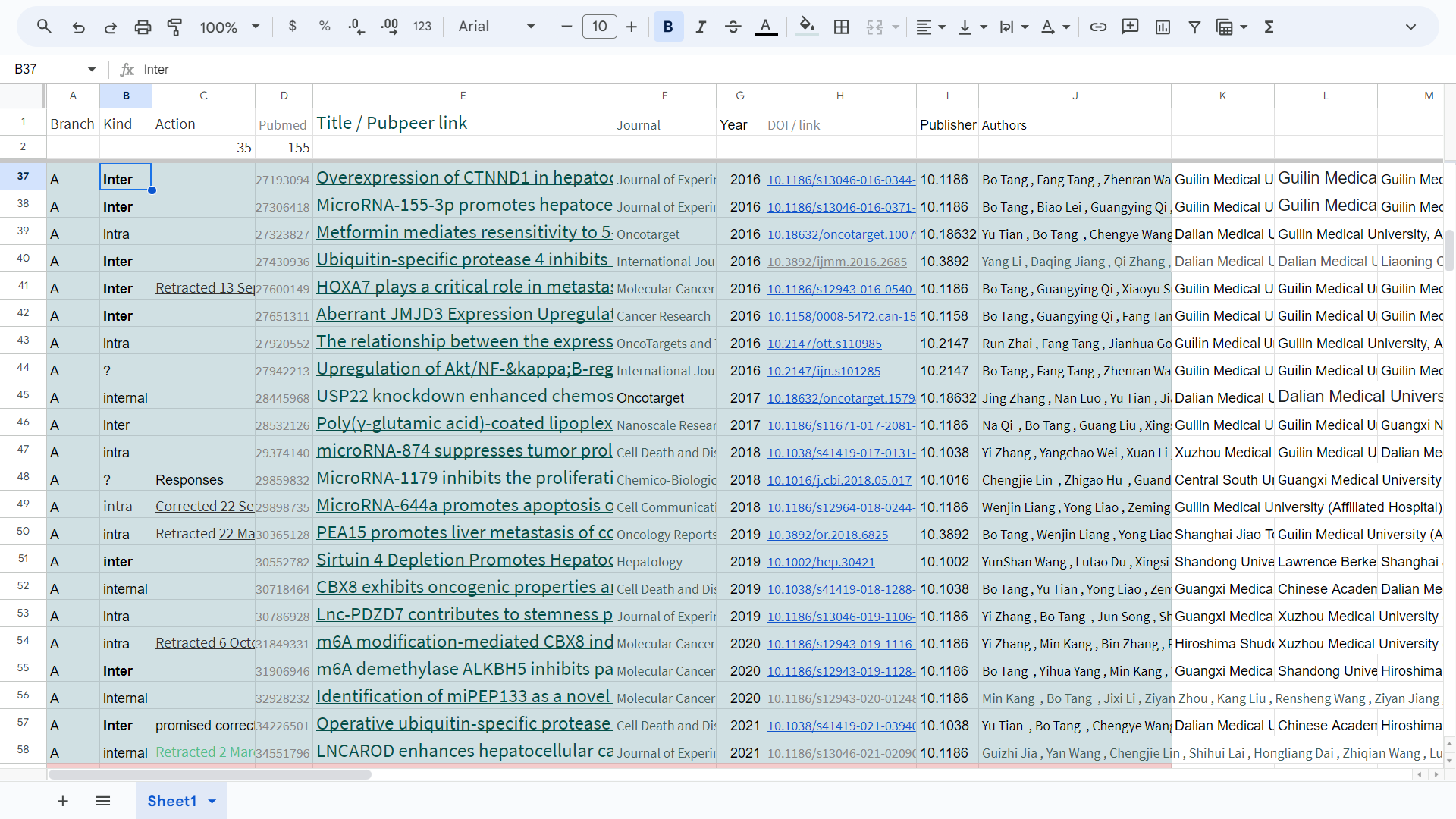Toggle bold formatting
The image size is (1456, 819).
tap(668, 27)
